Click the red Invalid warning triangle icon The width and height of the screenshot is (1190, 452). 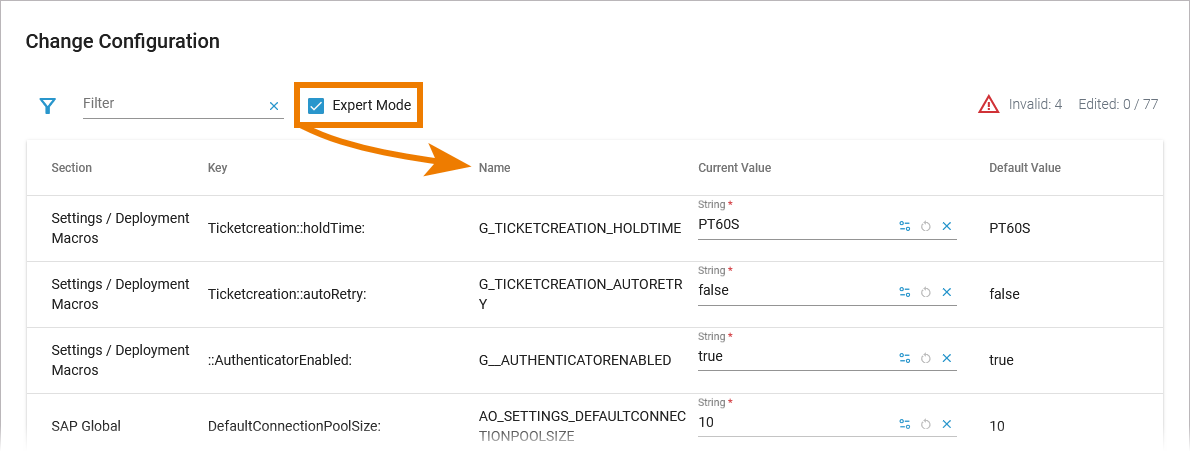pyautogui.click(x=989, y=104)
